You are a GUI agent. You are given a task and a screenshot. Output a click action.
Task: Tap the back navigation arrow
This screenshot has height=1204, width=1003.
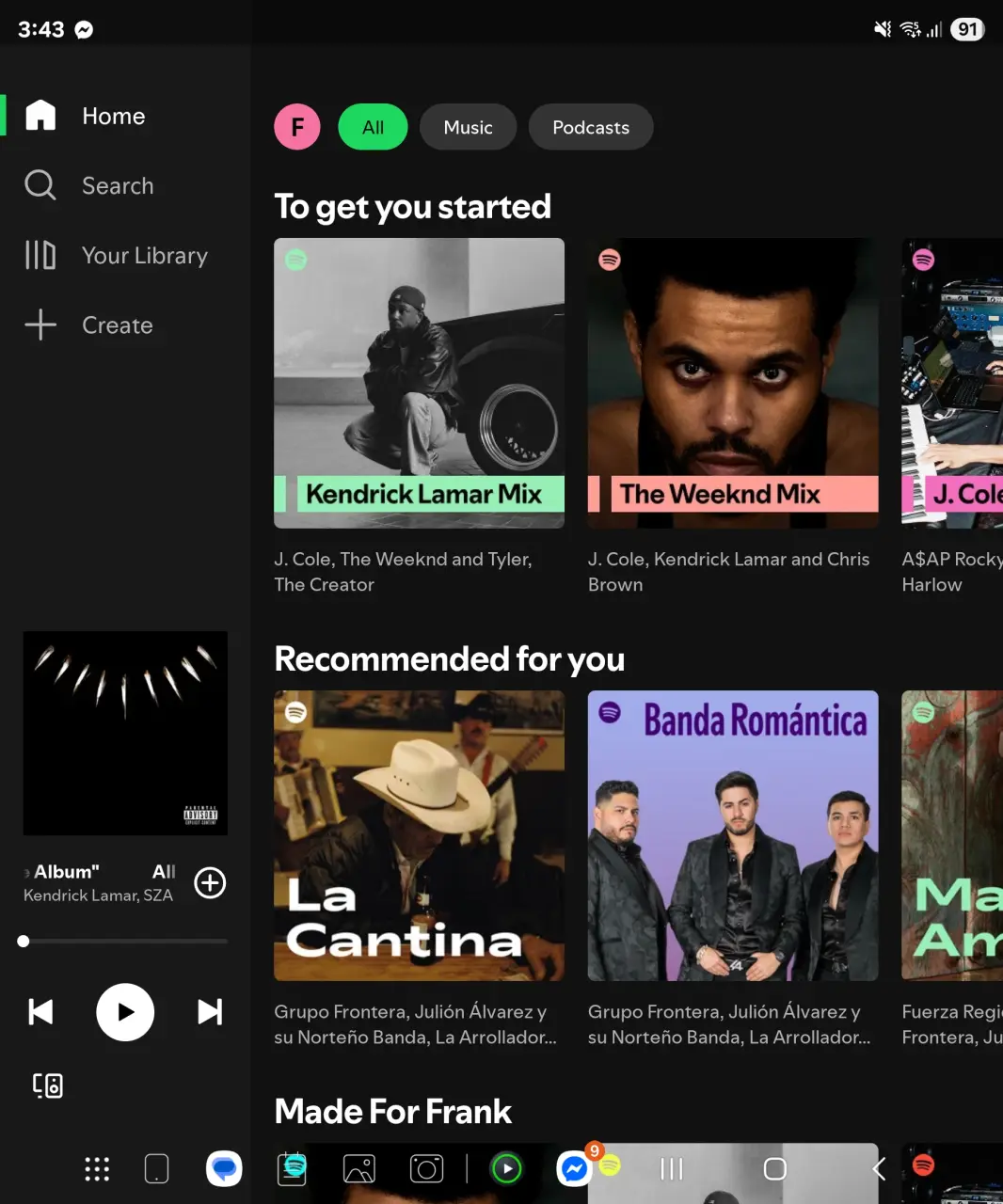click(879, 1169)
